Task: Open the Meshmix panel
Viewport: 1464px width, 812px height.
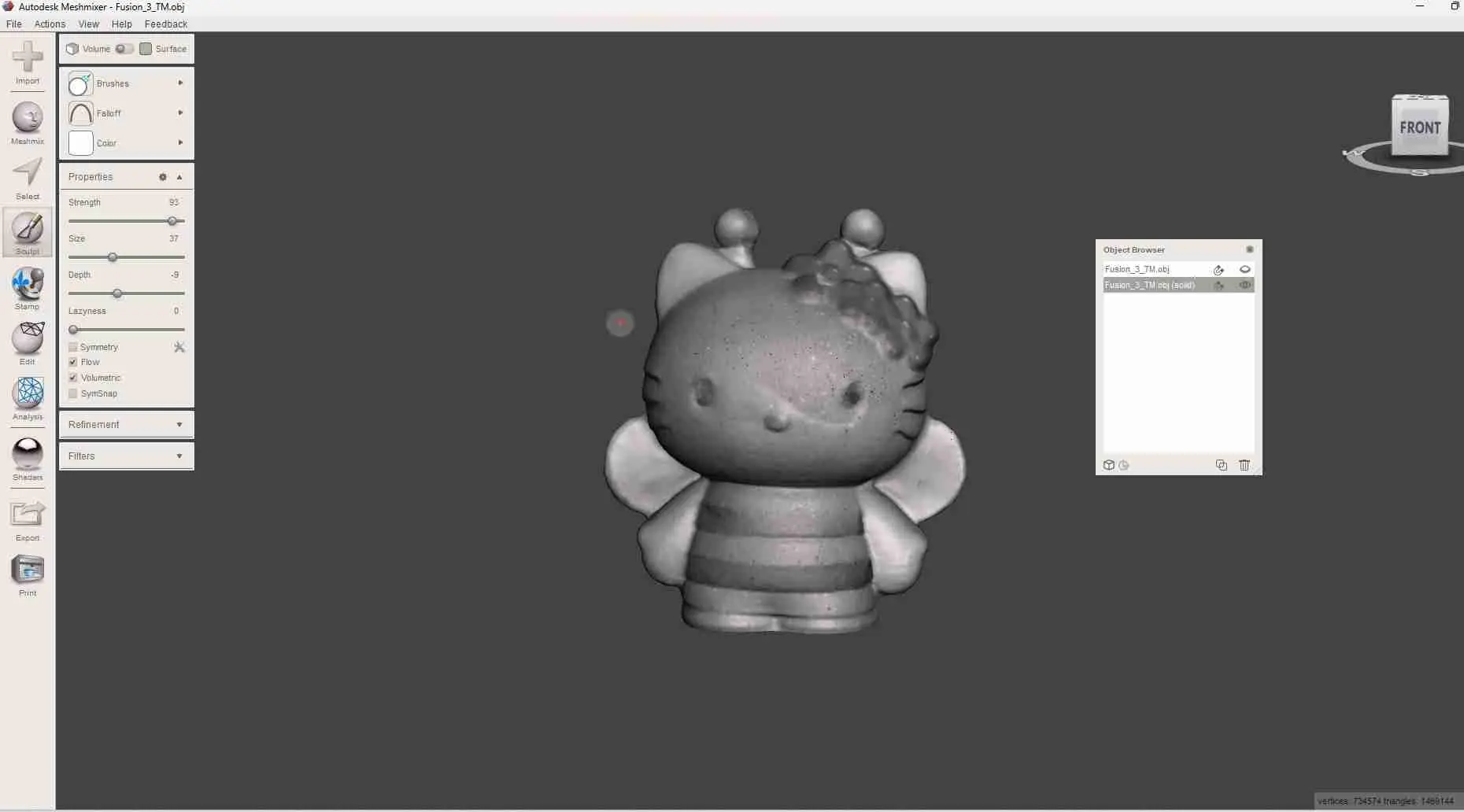Action: pyautogui.click(x=28, y=122)
